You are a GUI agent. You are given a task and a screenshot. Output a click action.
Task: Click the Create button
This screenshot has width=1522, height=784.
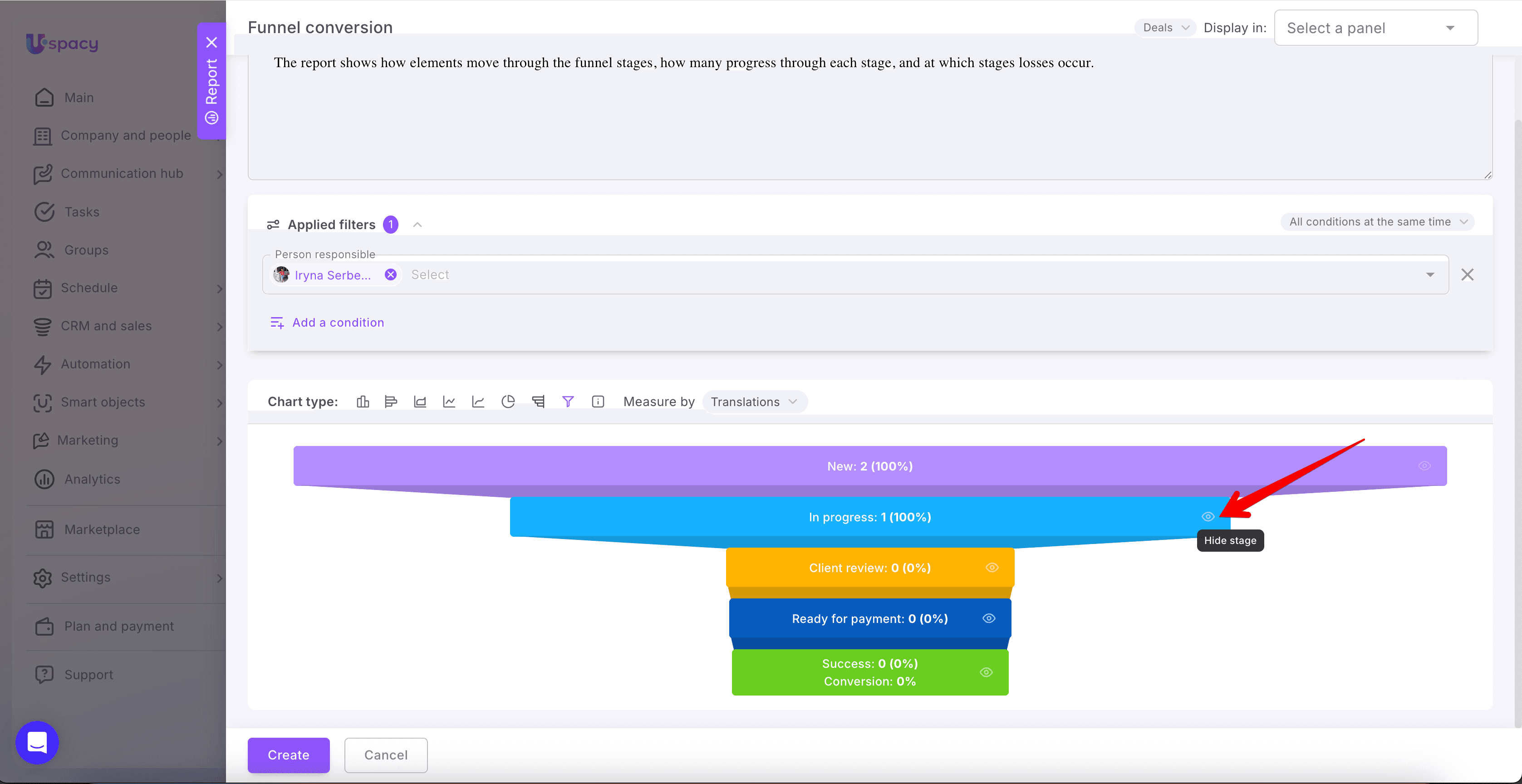click(288, 755)
